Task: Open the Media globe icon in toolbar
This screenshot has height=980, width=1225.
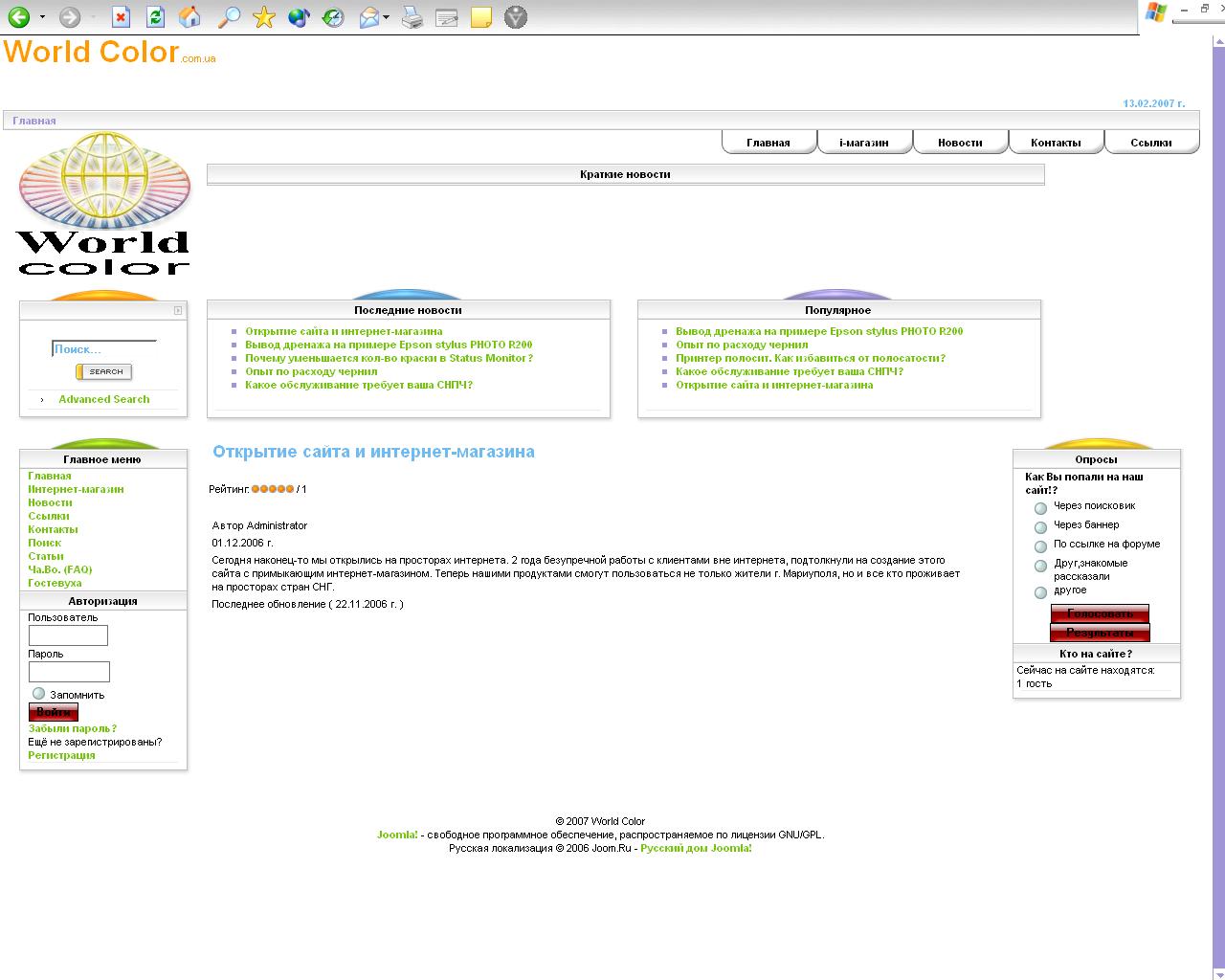Action: point(300,17)
